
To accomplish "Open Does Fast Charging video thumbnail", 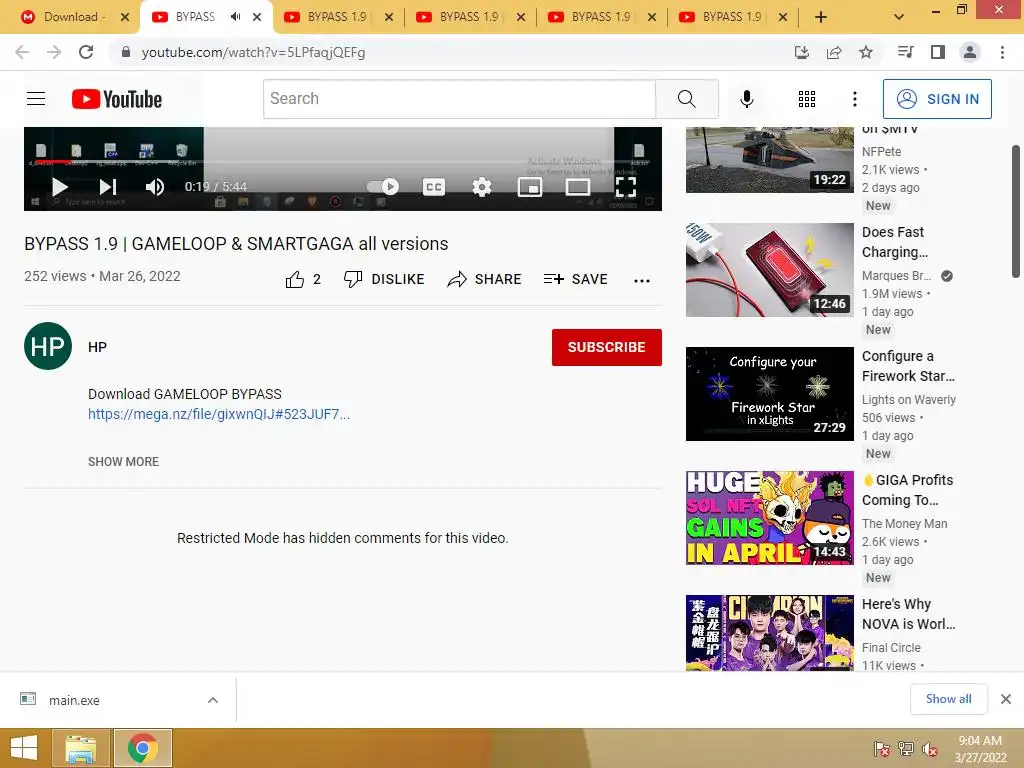I will 769,270.
